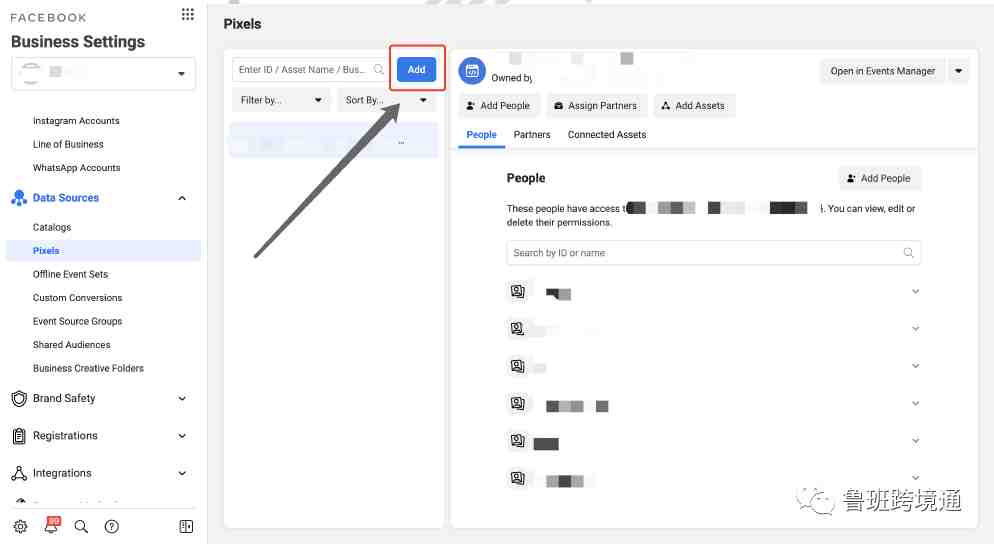Click the third person's avatar icon
The height and width of the screenshot is (544, 994).
click(518, 366)
